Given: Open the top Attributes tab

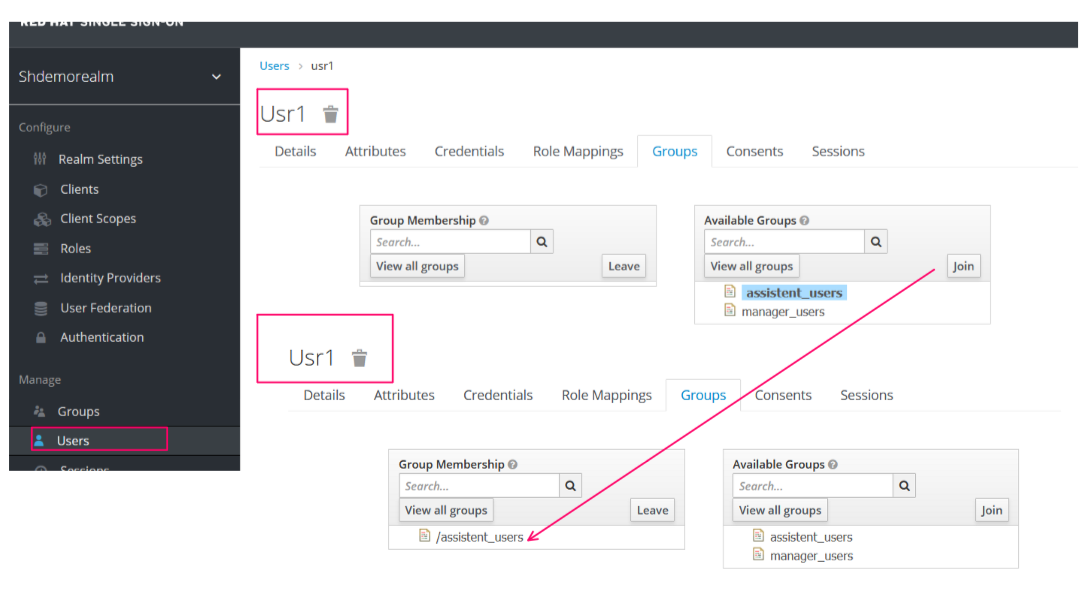Looking at the screenshot, I should (x=375, y=151).
